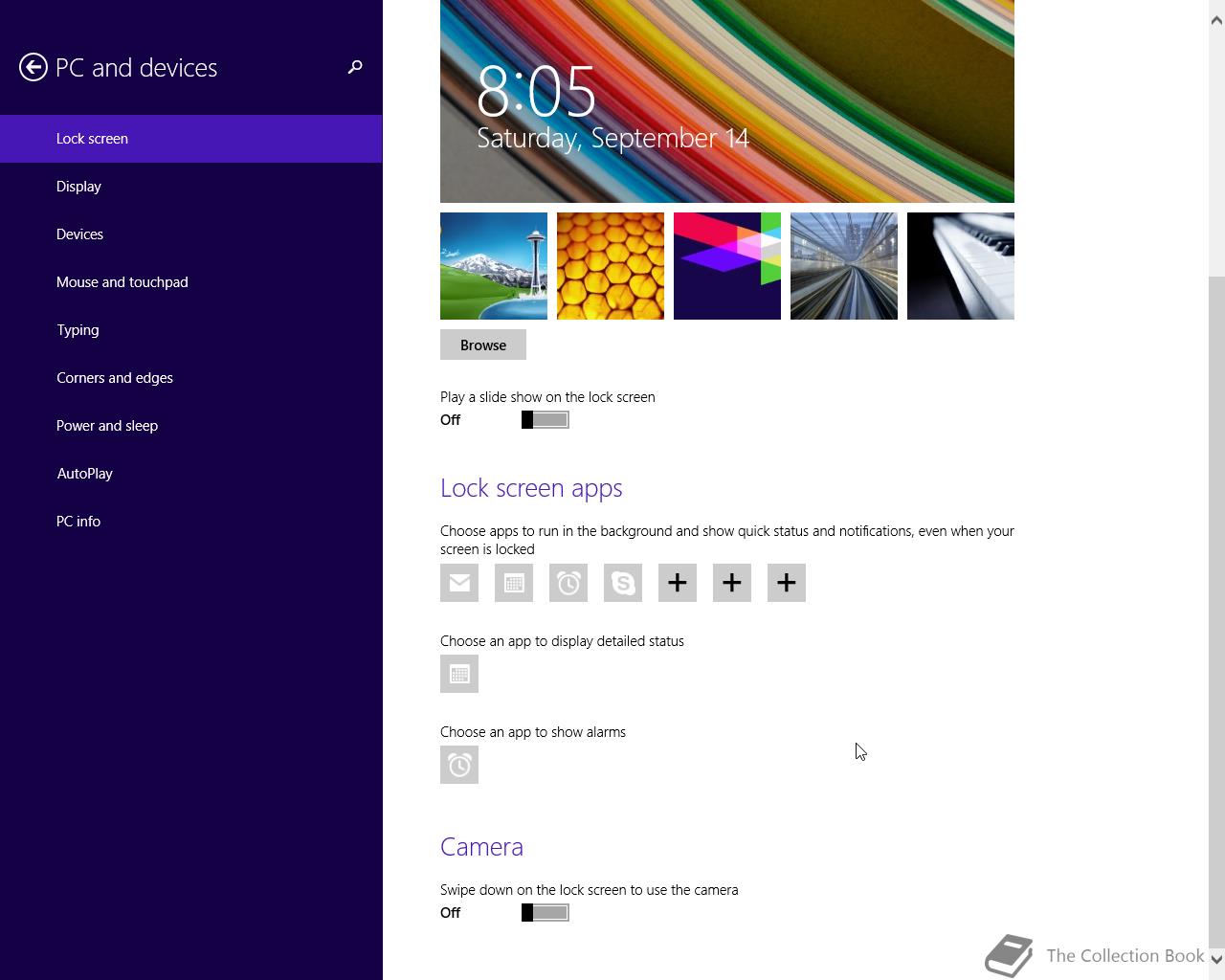Add an app with the second plus tile

pyautogui.click(x=732, y=583)
